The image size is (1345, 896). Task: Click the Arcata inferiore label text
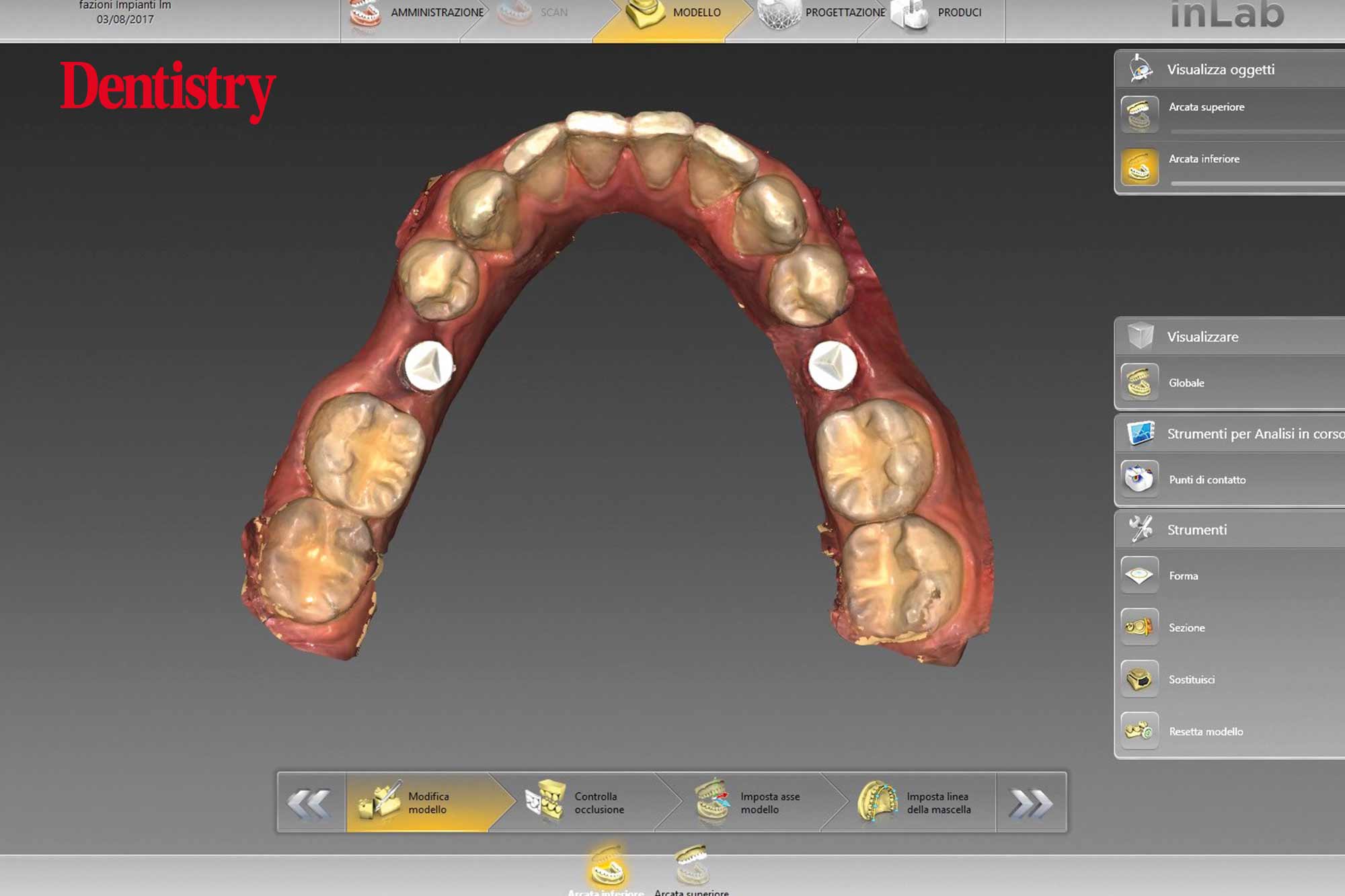(x=1204, y=159)
